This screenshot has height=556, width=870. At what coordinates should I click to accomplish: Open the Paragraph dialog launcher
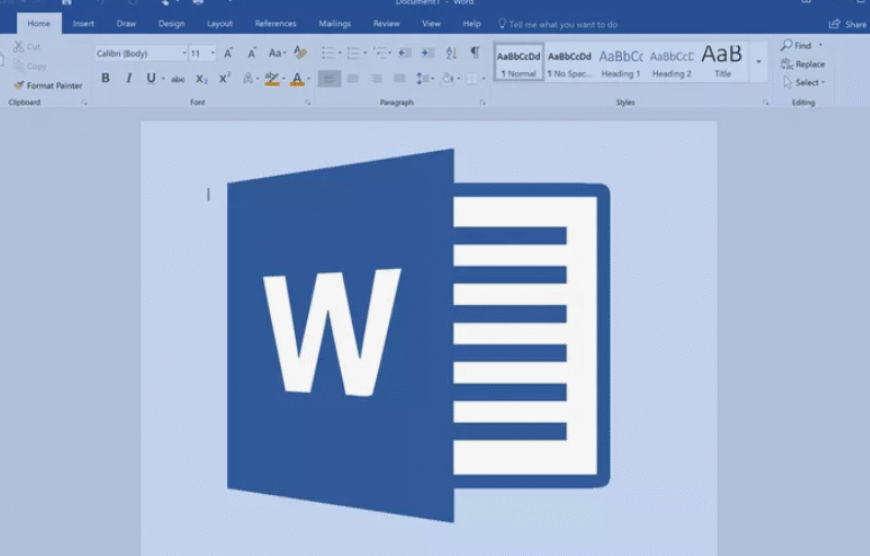483,103
